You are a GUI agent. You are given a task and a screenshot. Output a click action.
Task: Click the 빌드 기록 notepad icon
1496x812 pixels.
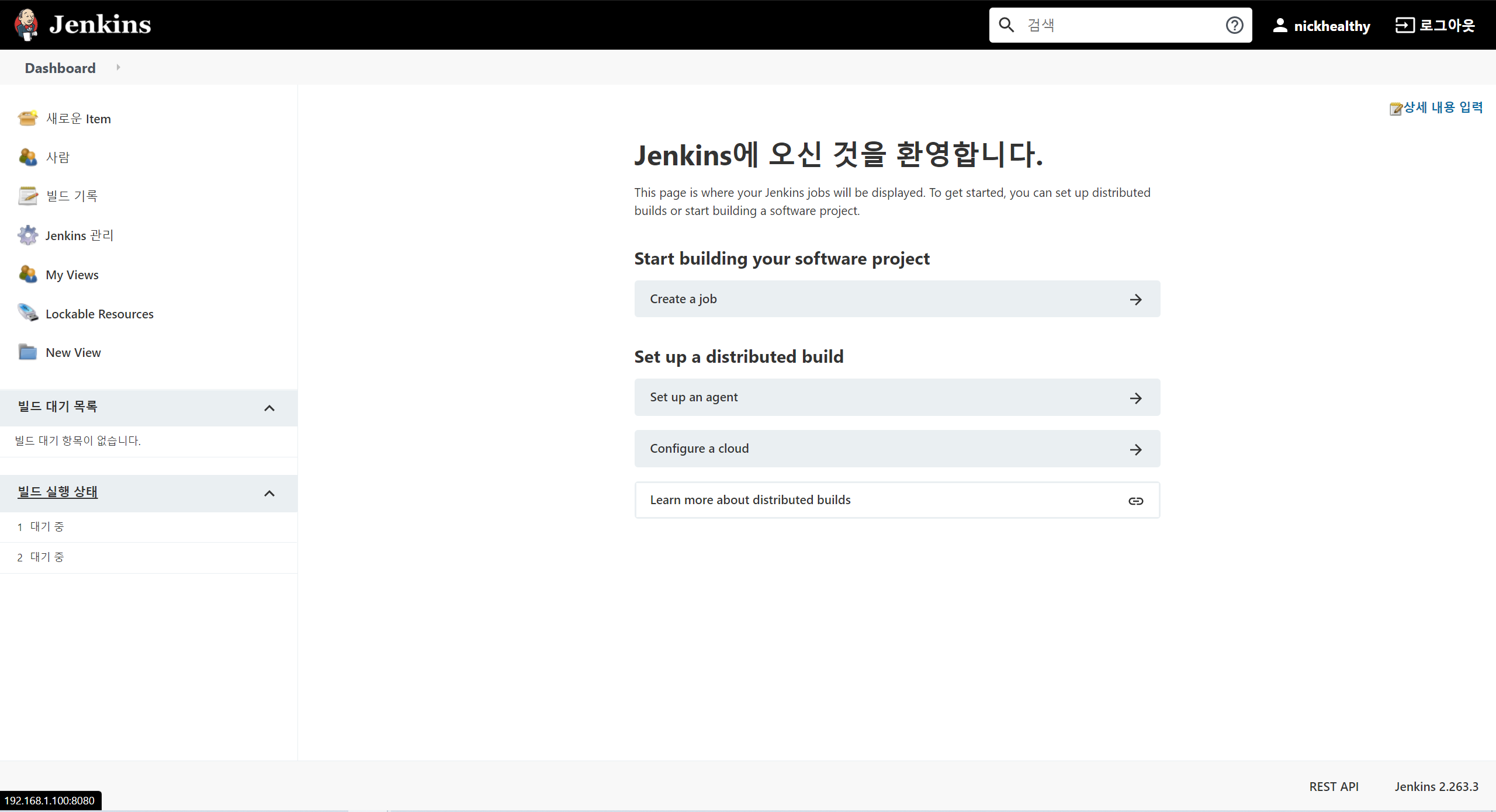(x=27, y=196)
